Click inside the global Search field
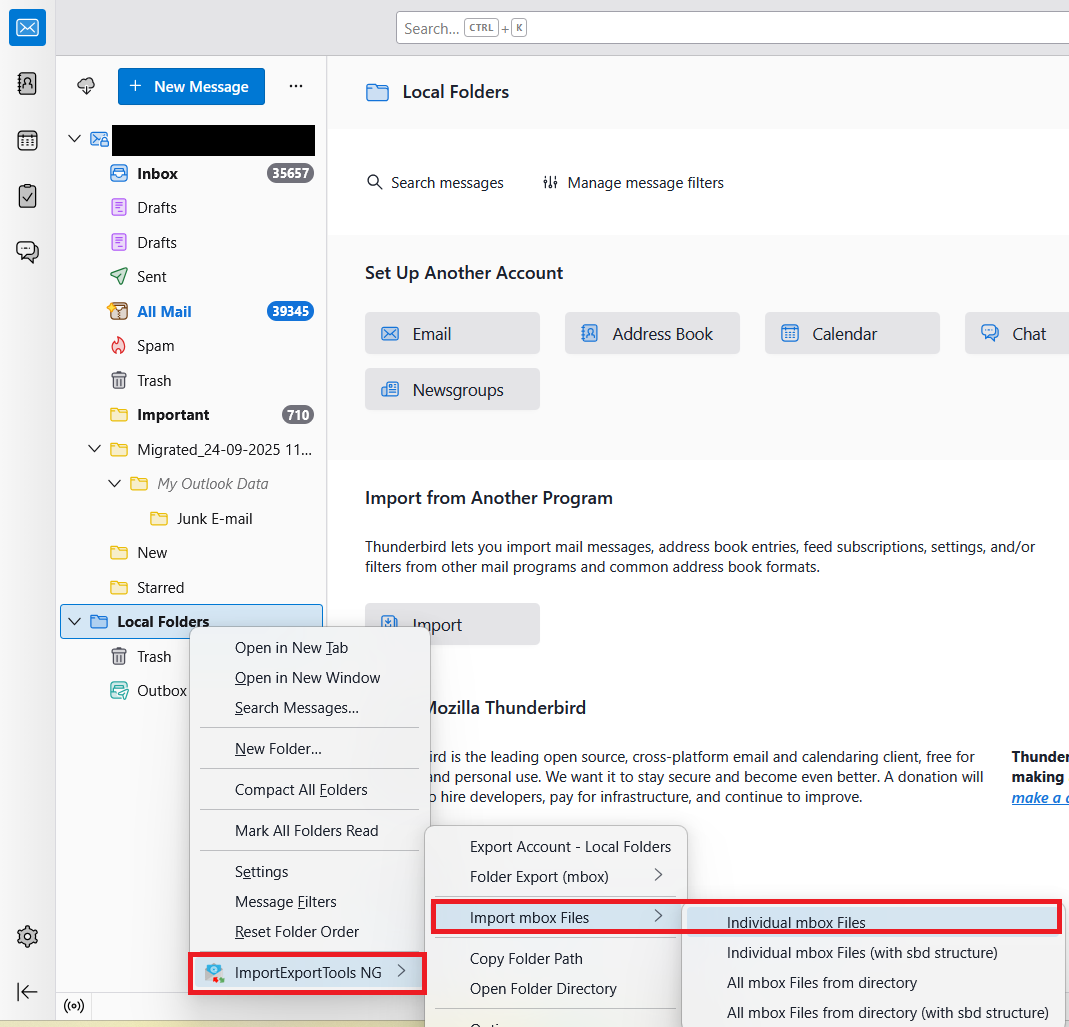This screenshot has width=1069, height=1027. click(x=733, y=29)
